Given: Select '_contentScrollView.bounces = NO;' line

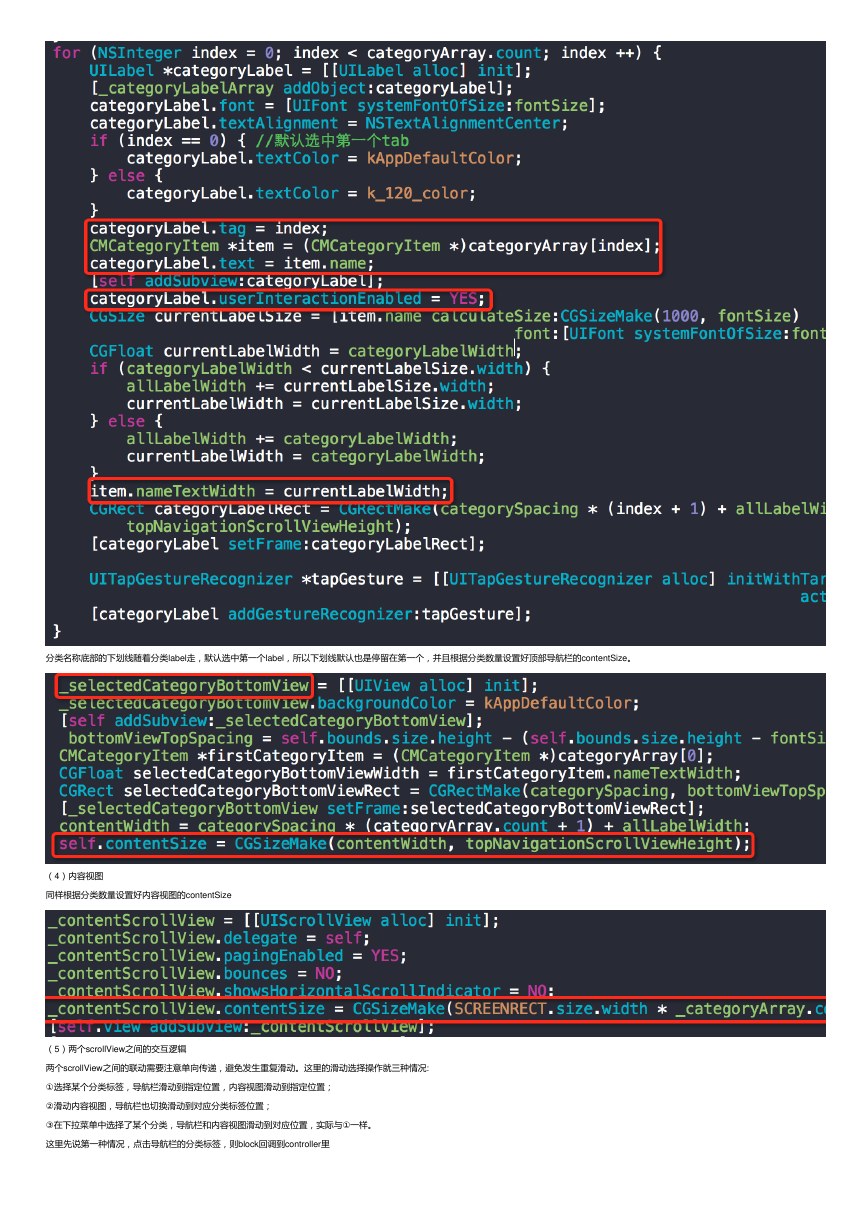Looking at the screenshot, I should click(x=194, y=973).
